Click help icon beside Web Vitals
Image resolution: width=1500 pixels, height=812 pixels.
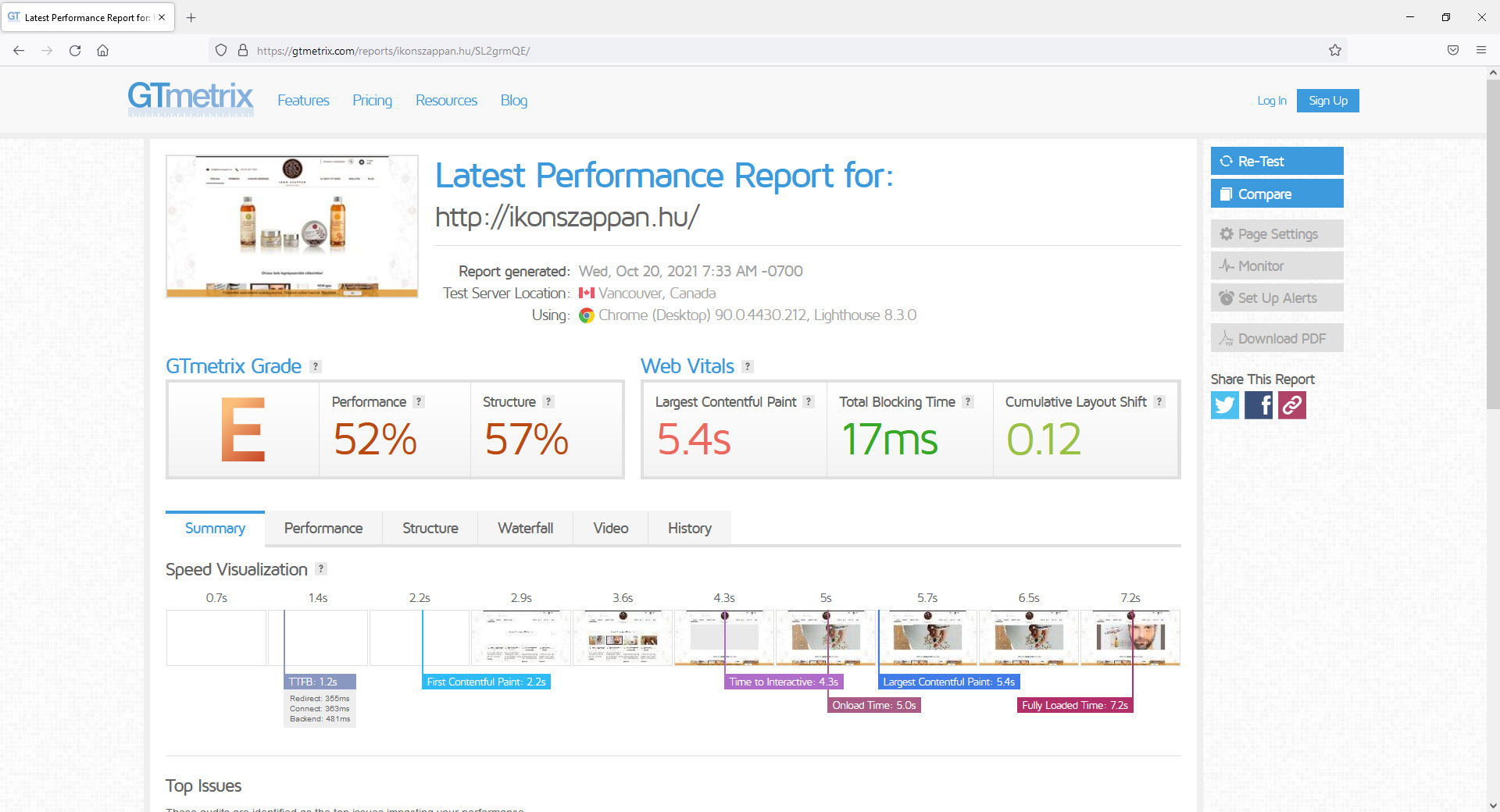pyautogui.click(x=748, y=366)
